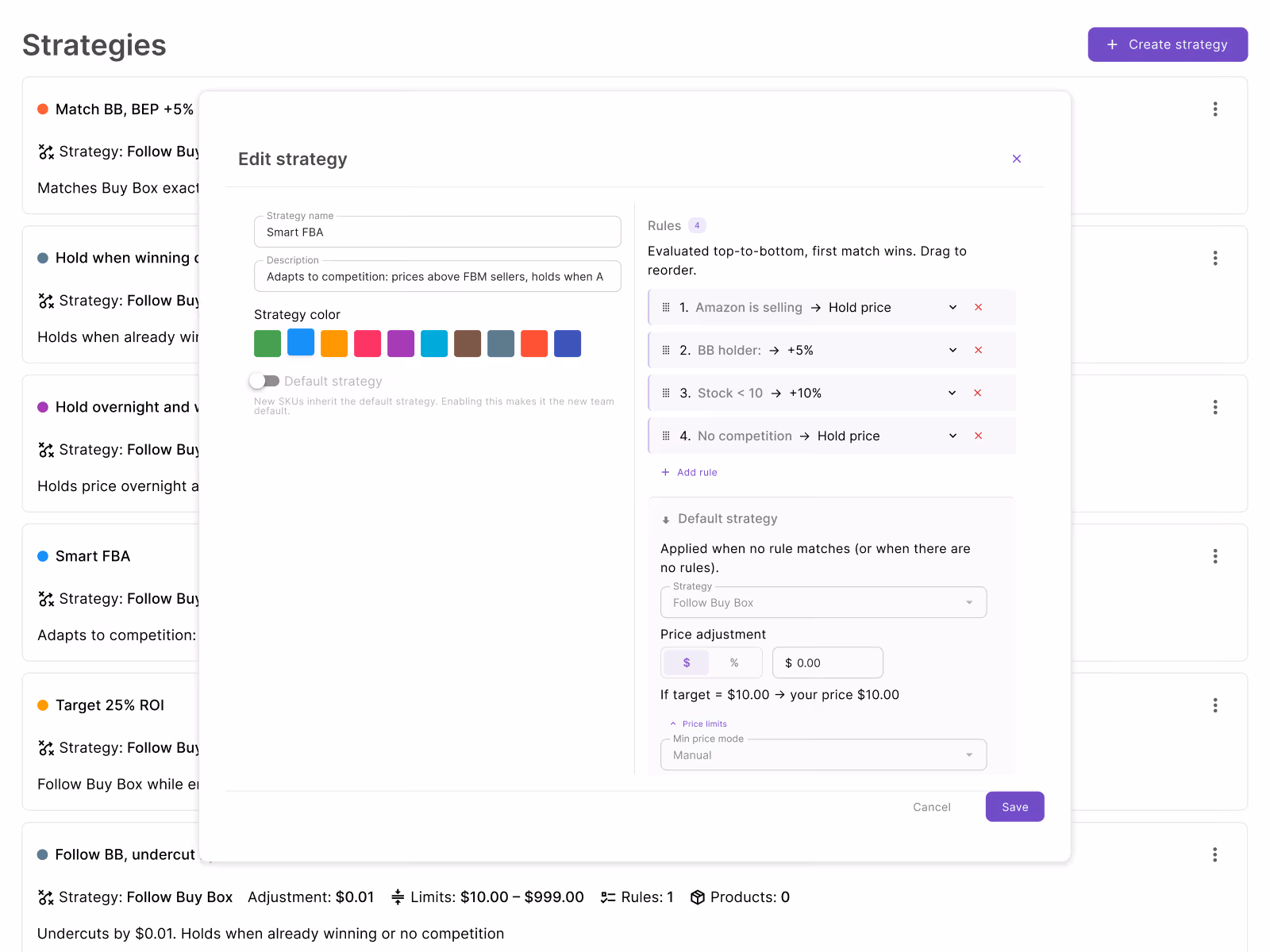Image resolution: width=1270 pixels, height=952 pixels.
Task: Grab drag handle of 'No competition' rule
Action: coord(666,436)
